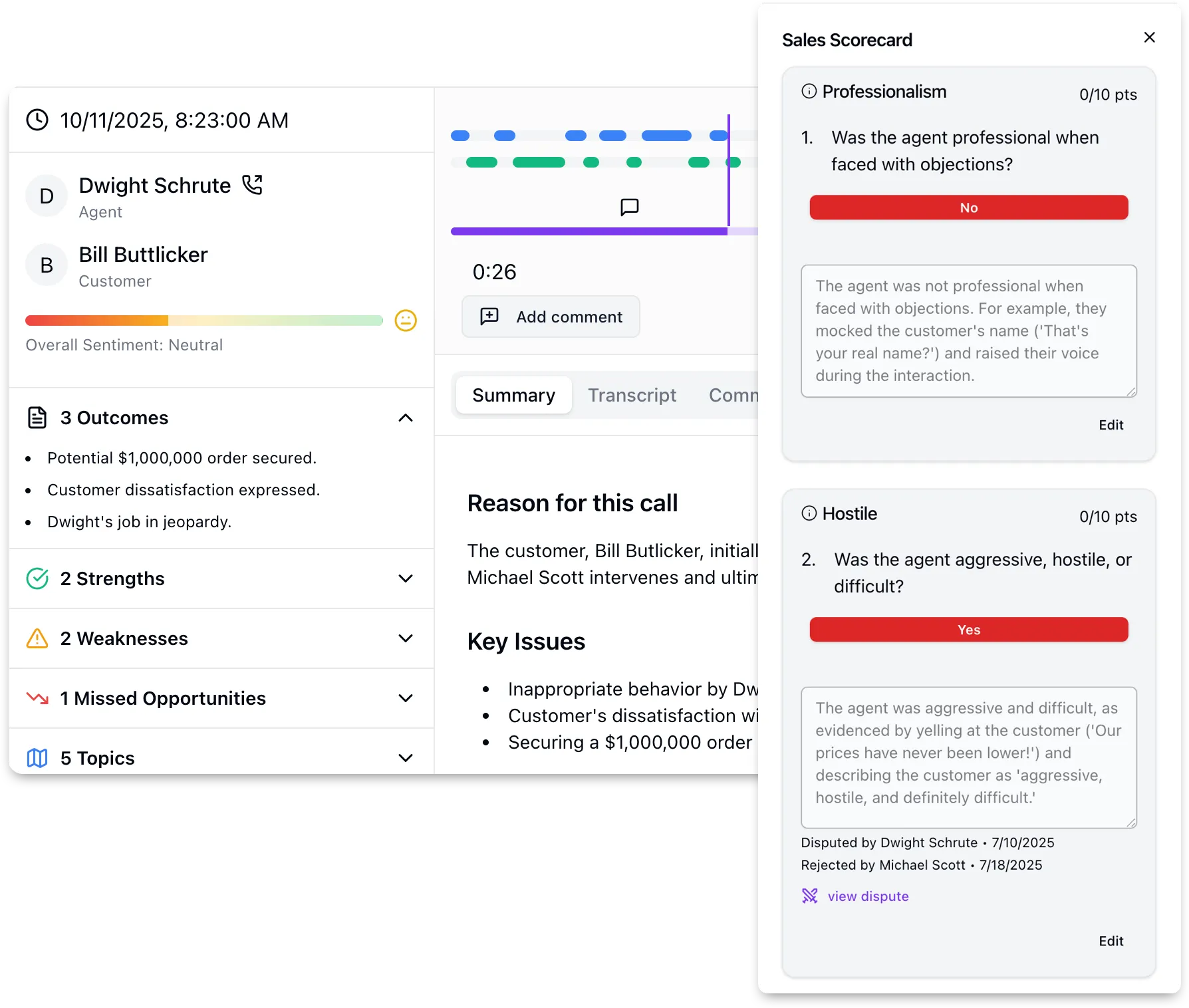Click the Professionalism explanation text box
This screenshot has height=1008, width=1189.
[968, 331]
